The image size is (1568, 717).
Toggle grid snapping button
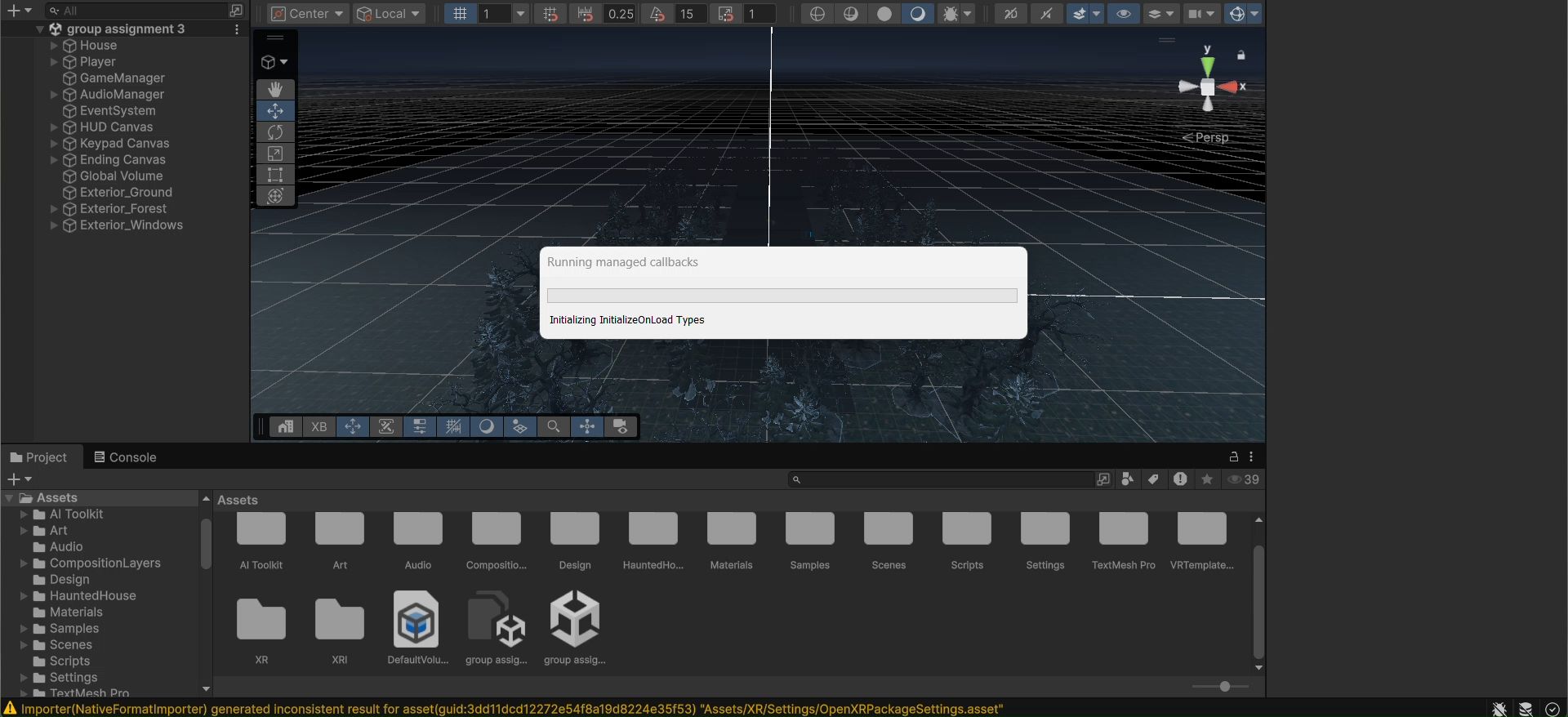(x=550, y=14)
